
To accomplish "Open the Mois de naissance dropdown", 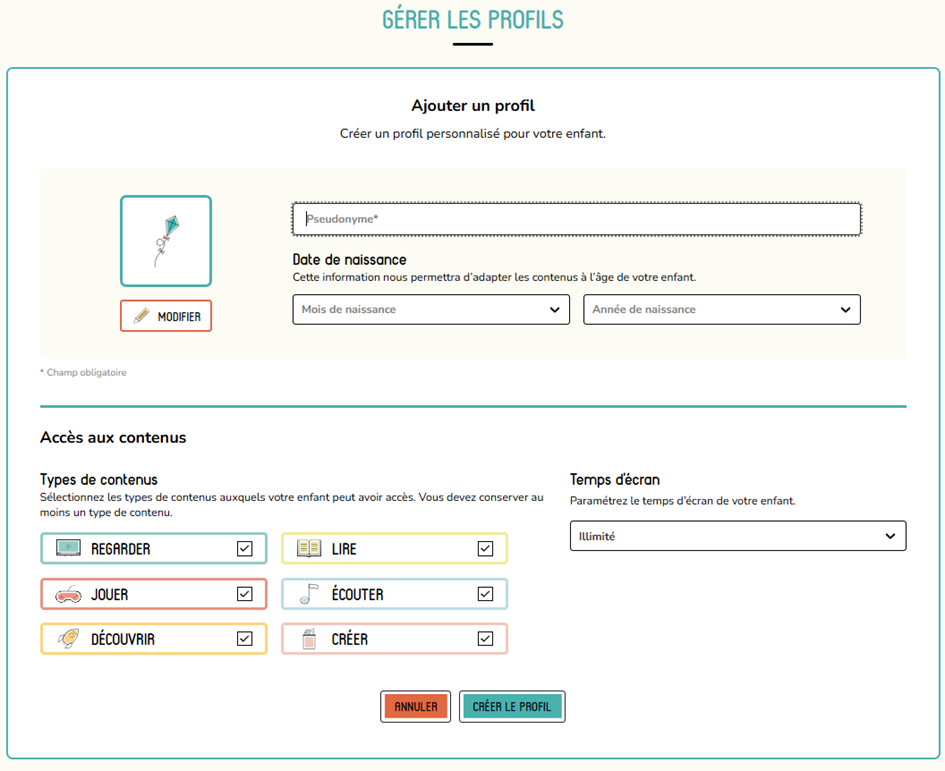I will [x=431, y=309].
